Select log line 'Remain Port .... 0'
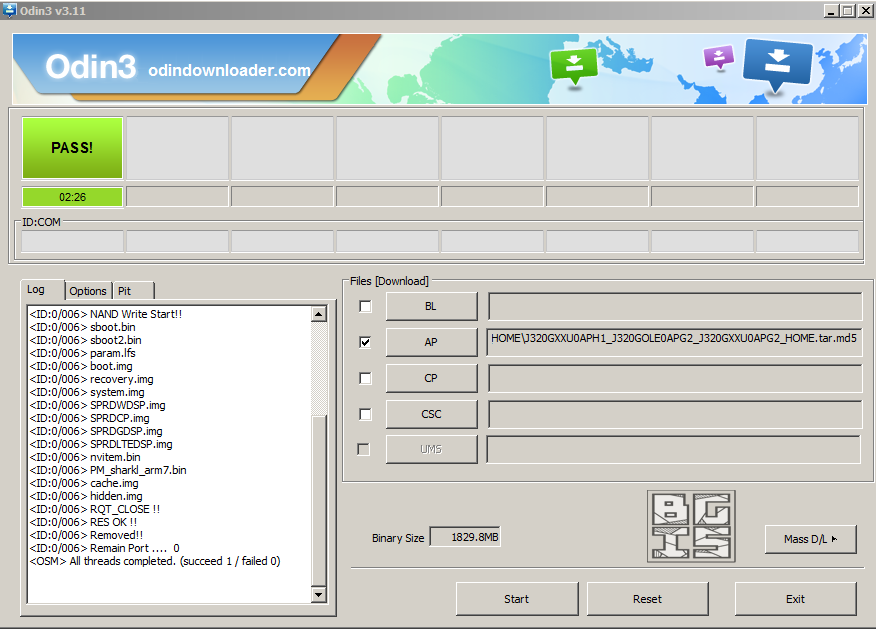This screenshot has width=876, height=630. pos(104,548)
